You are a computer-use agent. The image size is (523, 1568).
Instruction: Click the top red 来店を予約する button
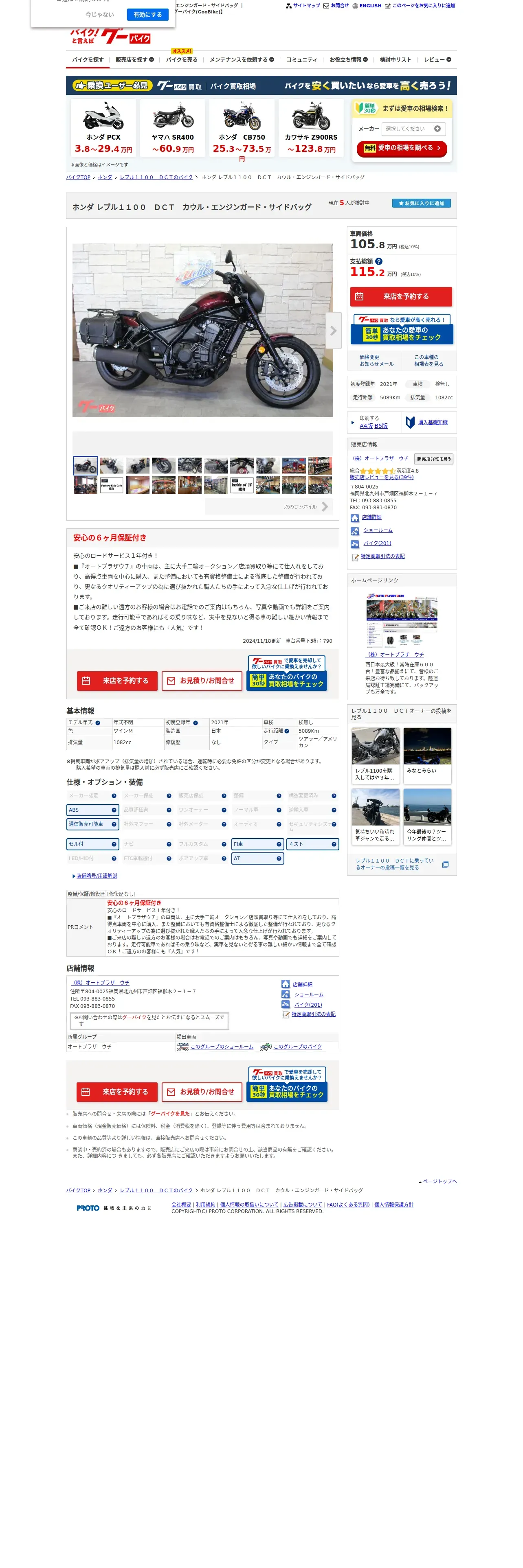click(x=401, y=296)
